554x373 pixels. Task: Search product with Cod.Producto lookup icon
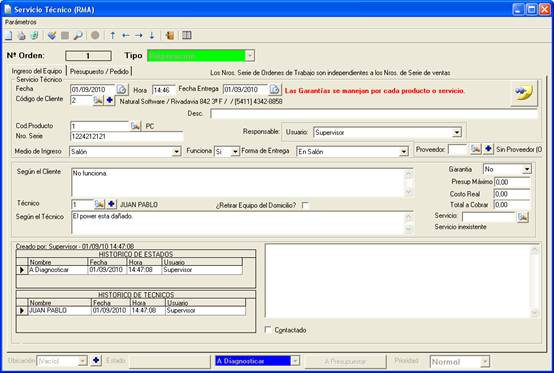[x=135, y=126]
